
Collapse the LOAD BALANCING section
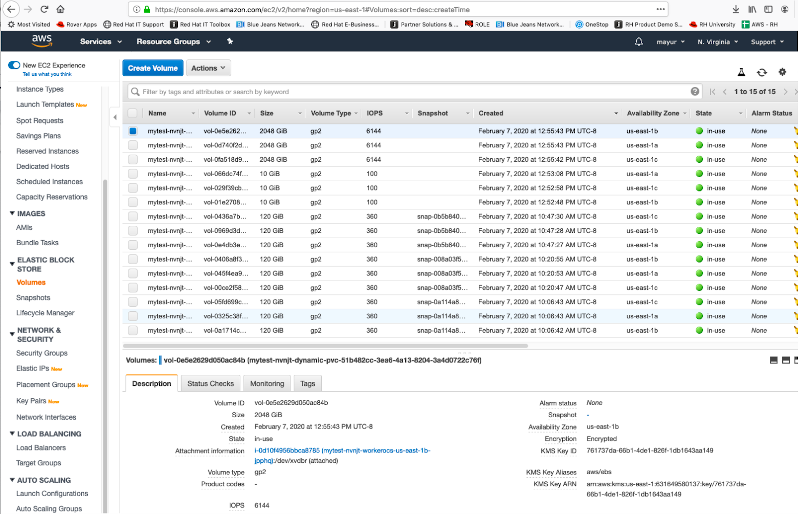click(12, 434)
